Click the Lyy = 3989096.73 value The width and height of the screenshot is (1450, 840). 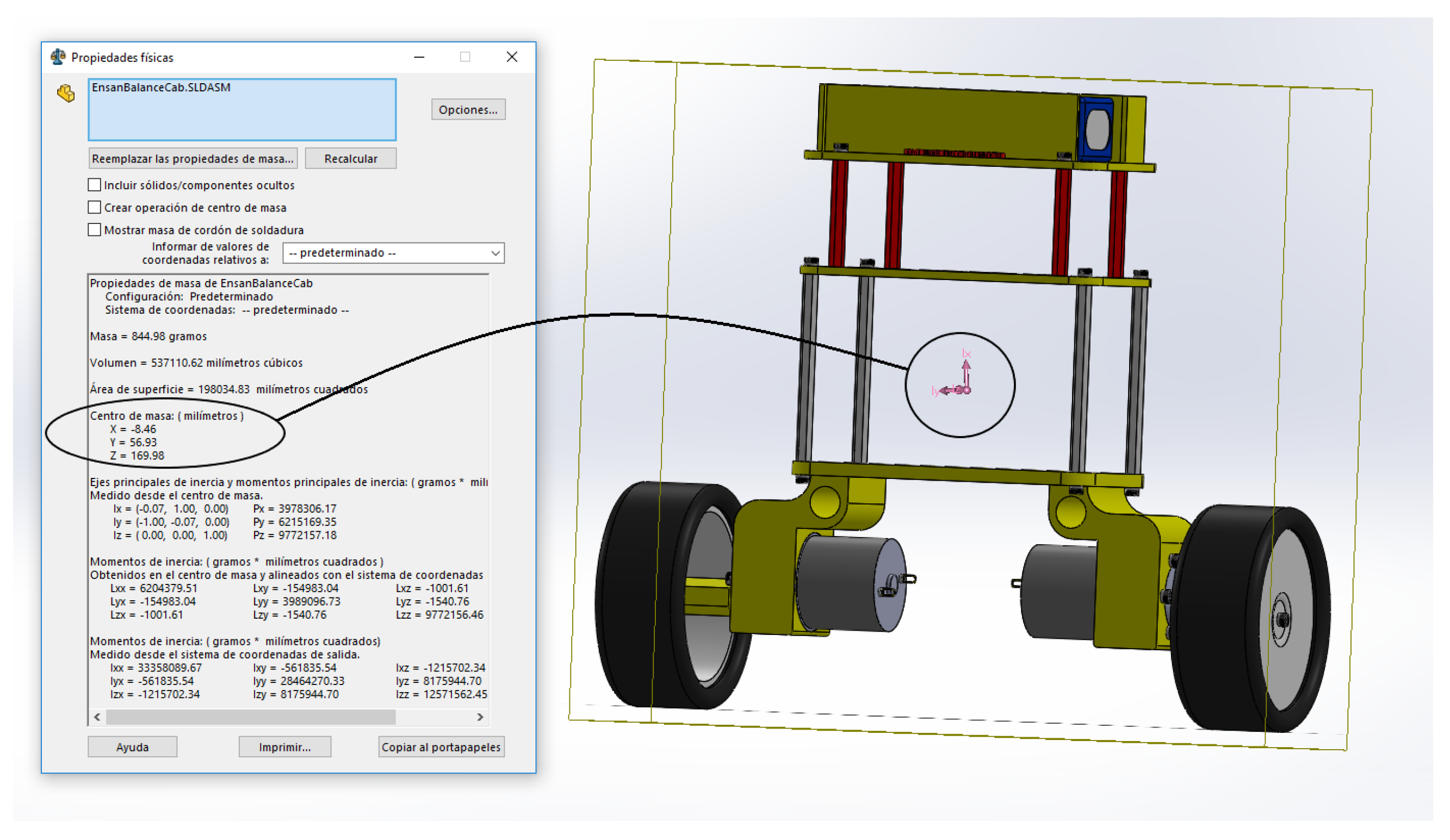[x=297, y=601]
